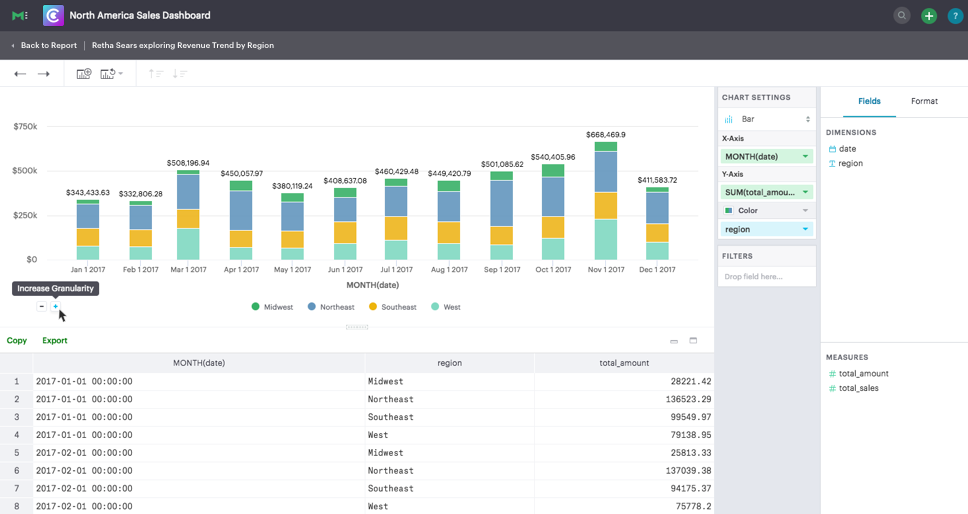Viewport: 968px width, 514px height.
Task: Click Back to Report link
Action: tap(49, 46)
